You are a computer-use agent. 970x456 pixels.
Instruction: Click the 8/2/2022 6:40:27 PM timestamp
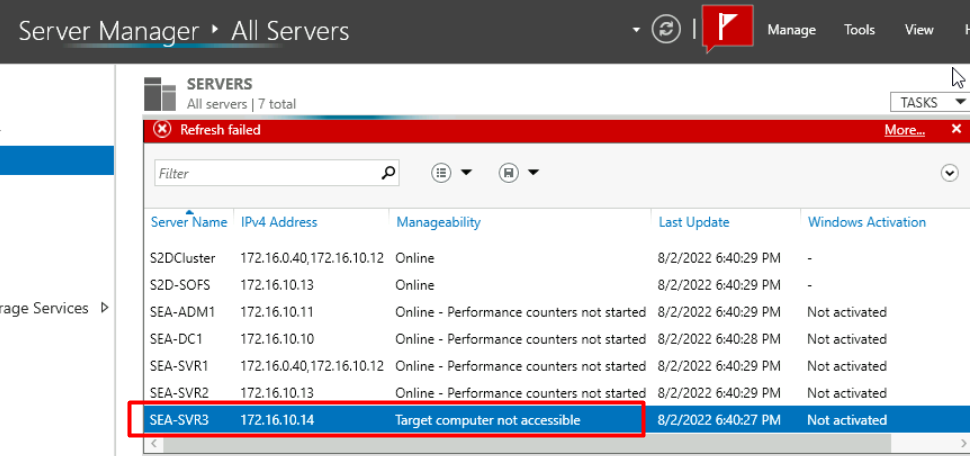click(x=719, y=420)
